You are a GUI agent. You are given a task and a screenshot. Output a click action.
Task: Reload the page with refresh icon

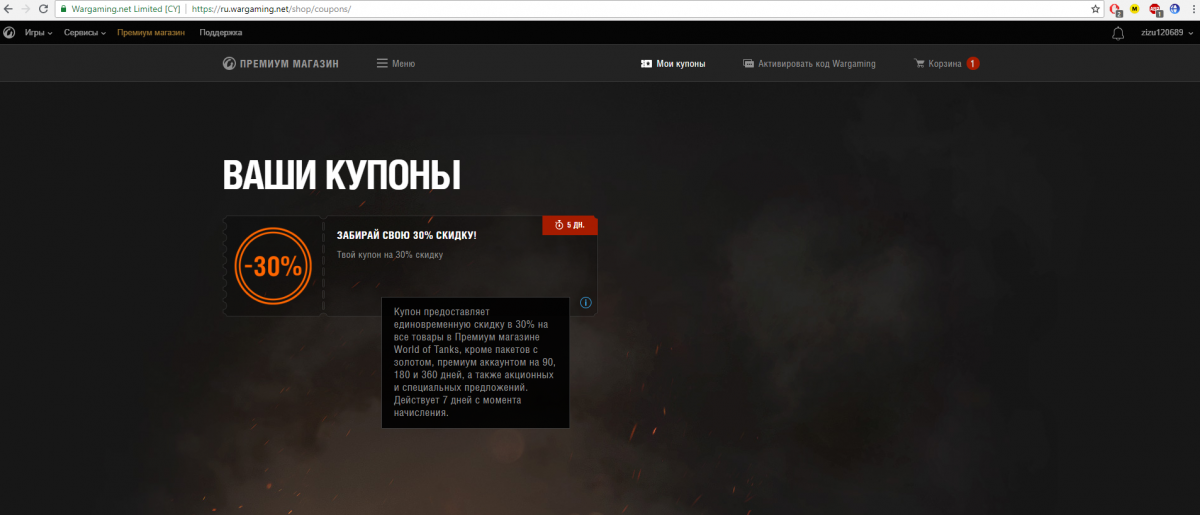[43, 8]
